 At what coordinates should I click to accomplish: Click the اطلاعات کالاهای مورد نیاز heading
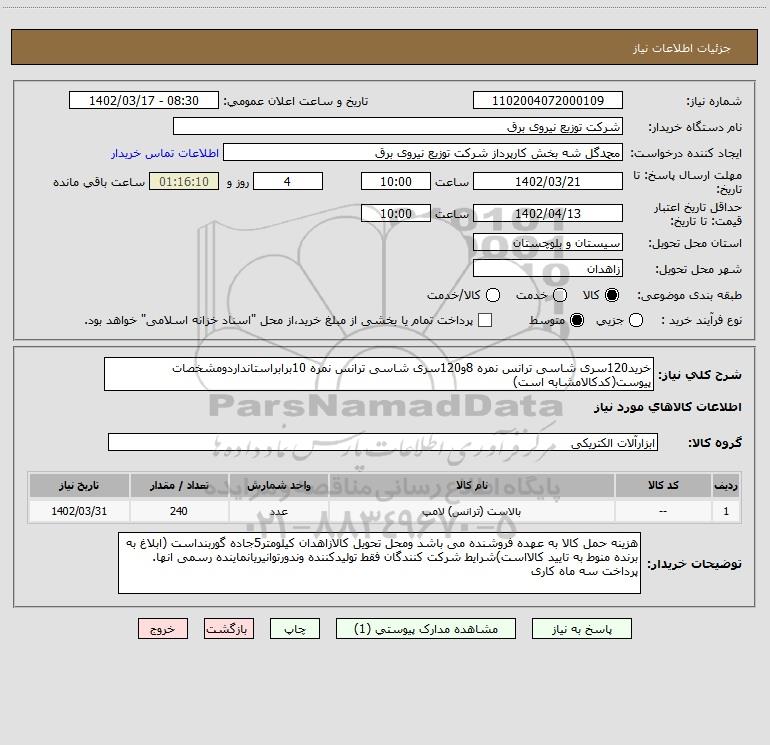coord(667,407)
